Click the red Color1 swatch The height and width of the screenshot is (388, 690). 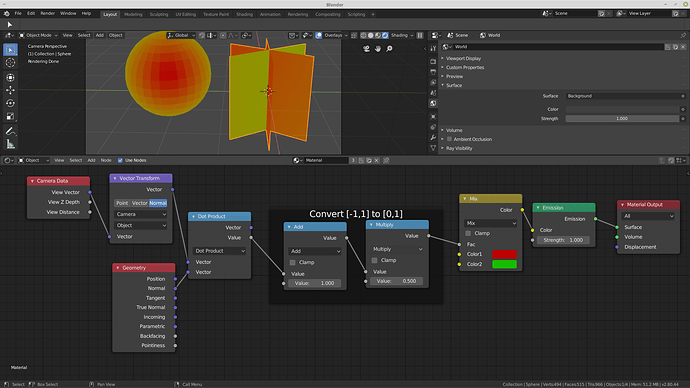tap(504, 254)
